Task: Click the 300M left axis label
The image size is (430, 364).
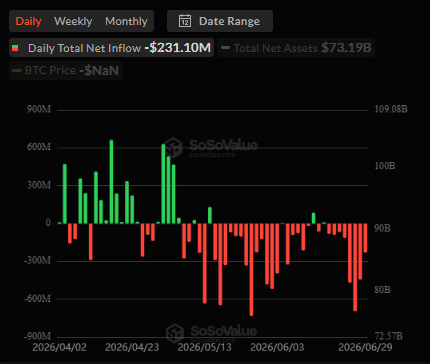Action: (x=39, y=185)
